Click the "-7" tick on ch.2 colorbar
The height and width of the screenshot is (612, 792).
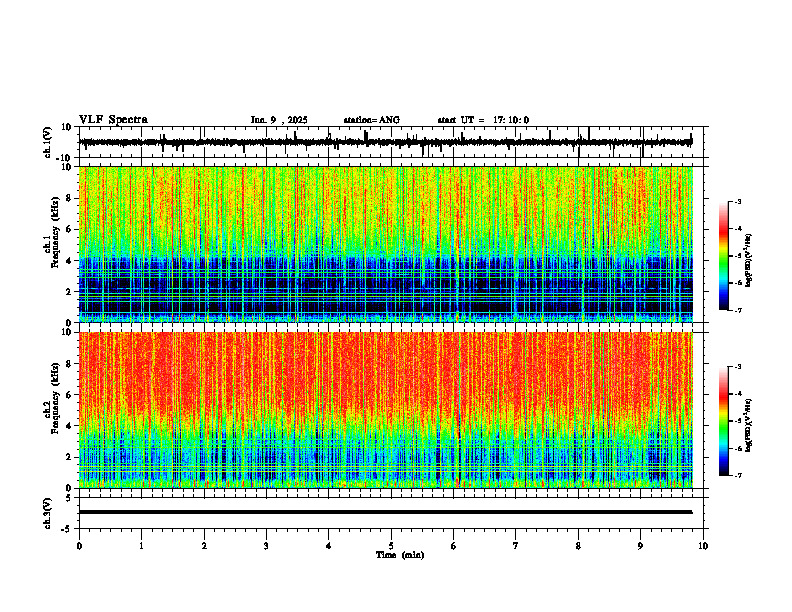coord(738,475)
